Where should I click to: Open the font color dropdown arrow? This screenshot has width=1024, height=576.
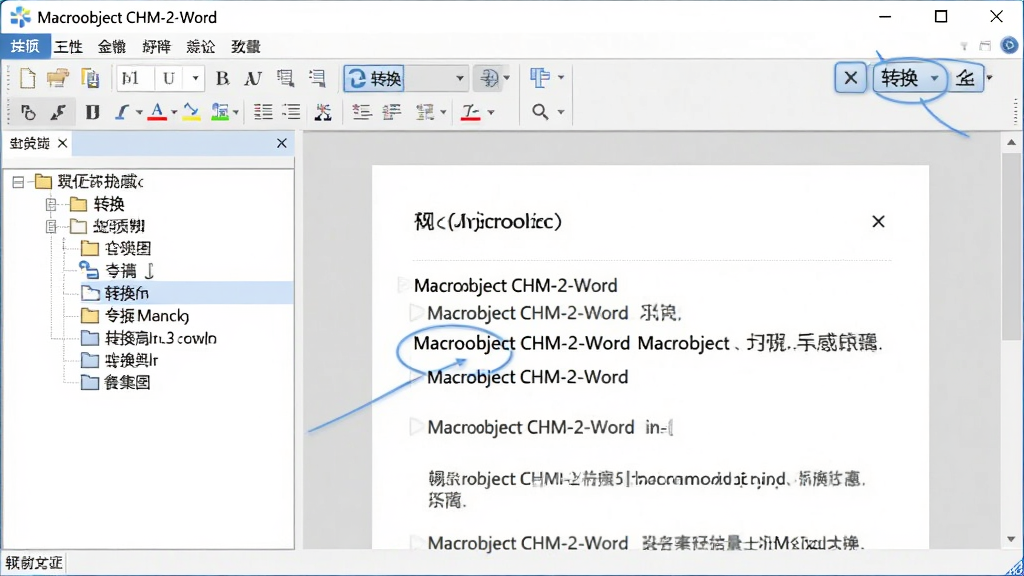(x=174, y=112)
